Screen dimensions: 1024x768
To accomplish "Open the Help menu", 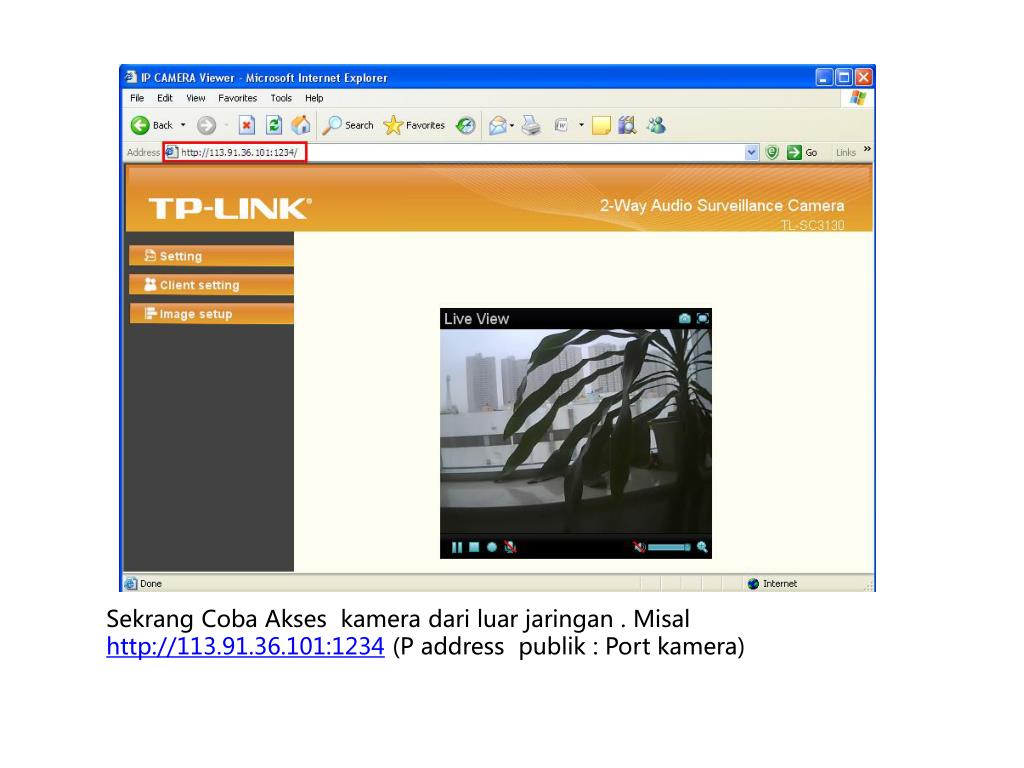I will (x=314, y=98).
